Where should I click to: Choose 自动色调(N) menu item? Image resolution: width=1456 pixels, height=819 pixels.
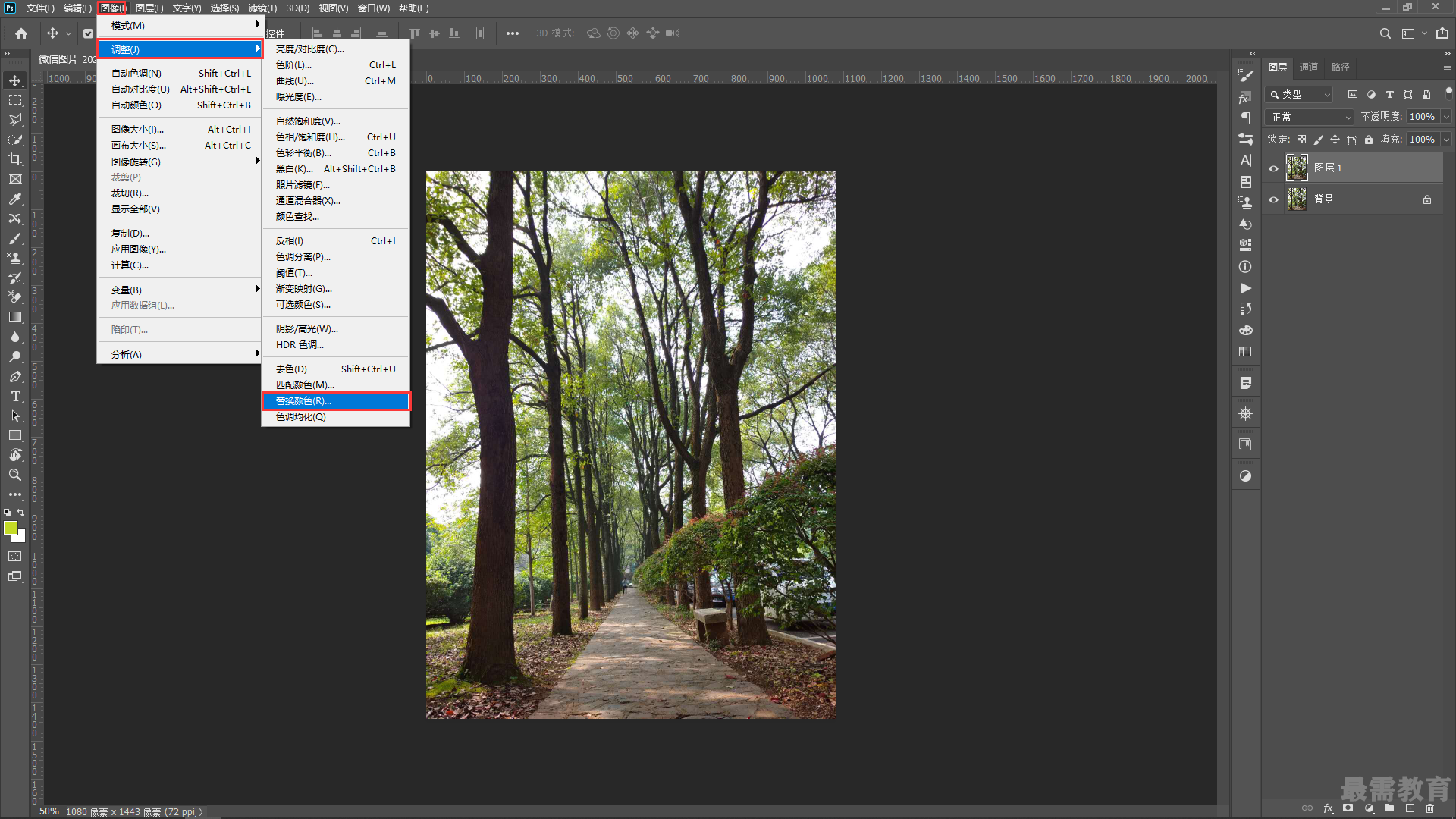(x=180, y=74)
